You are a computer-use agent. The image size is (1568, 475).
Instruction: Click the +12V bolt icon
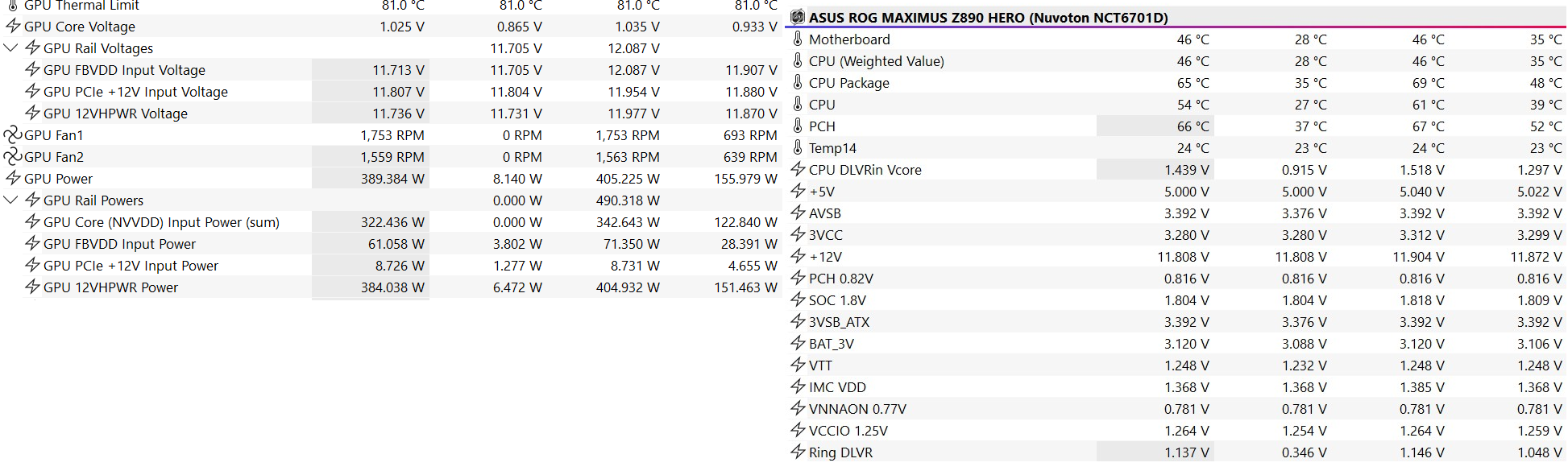point(798,256)
